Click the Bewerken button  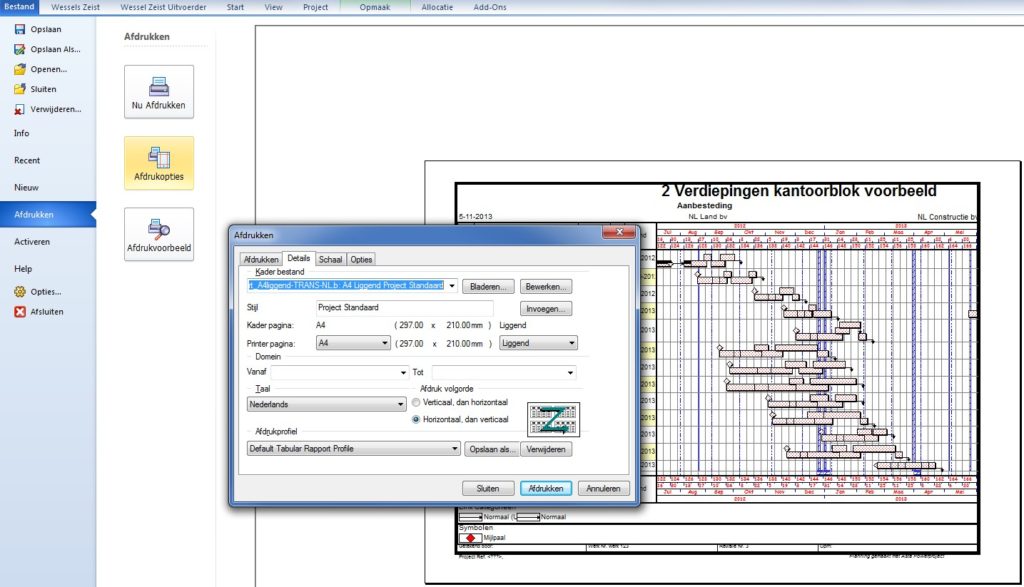(546, 287)
